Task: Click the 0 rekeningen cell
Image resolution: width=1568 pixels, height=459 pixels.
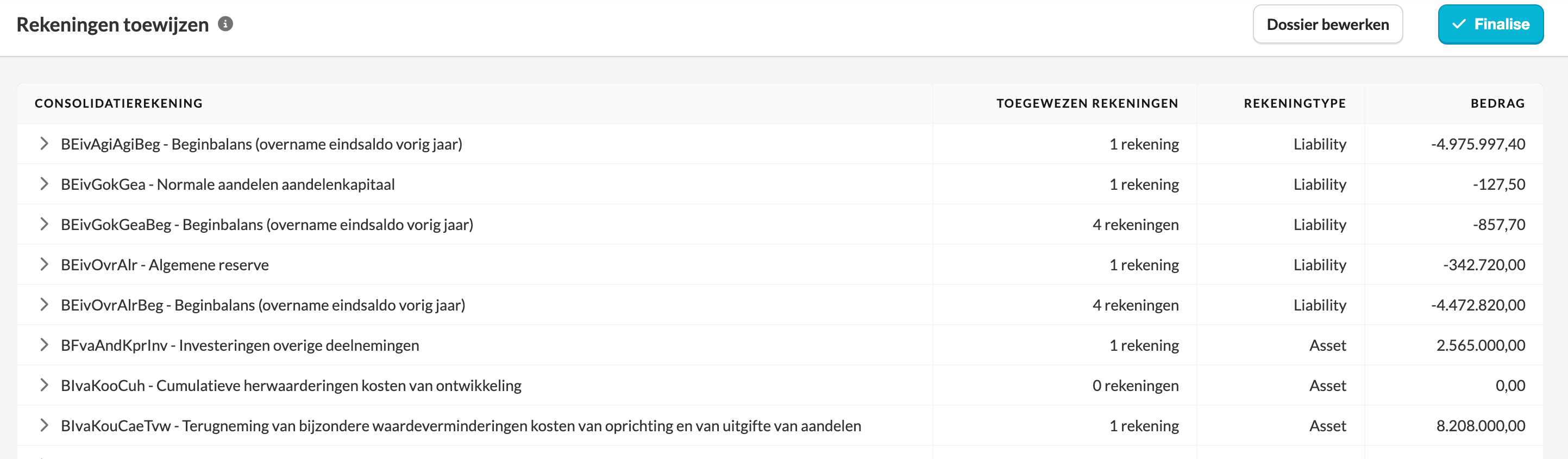Action: coord(1135,386)
